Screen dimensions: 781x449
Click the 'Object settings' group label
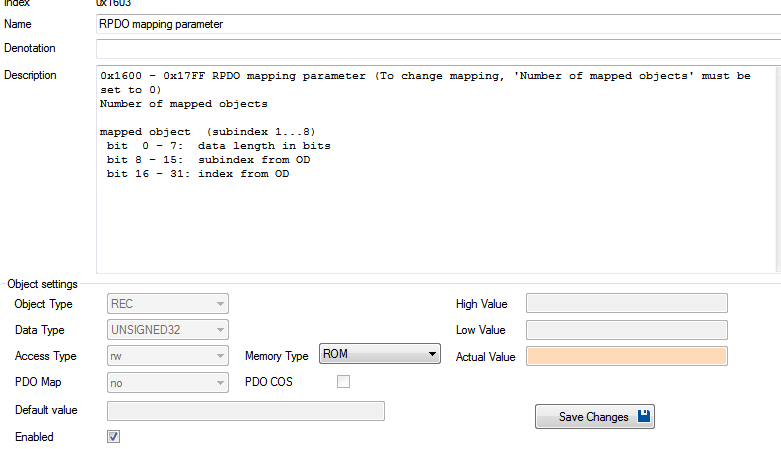42,284
